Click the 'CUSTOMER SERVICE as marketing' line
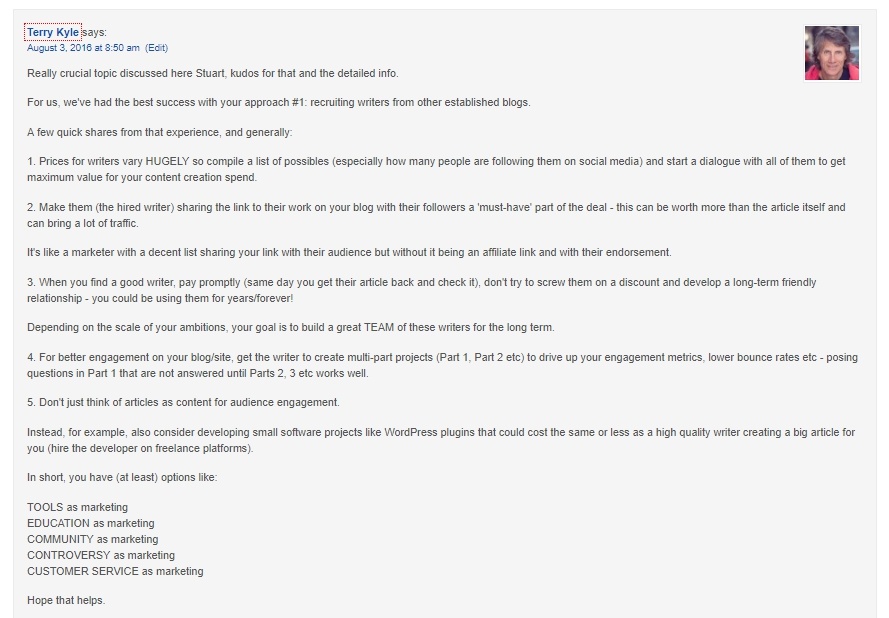The width and height of the screenshot is (889, 618). pyautogui.click(x=115, y=571)
